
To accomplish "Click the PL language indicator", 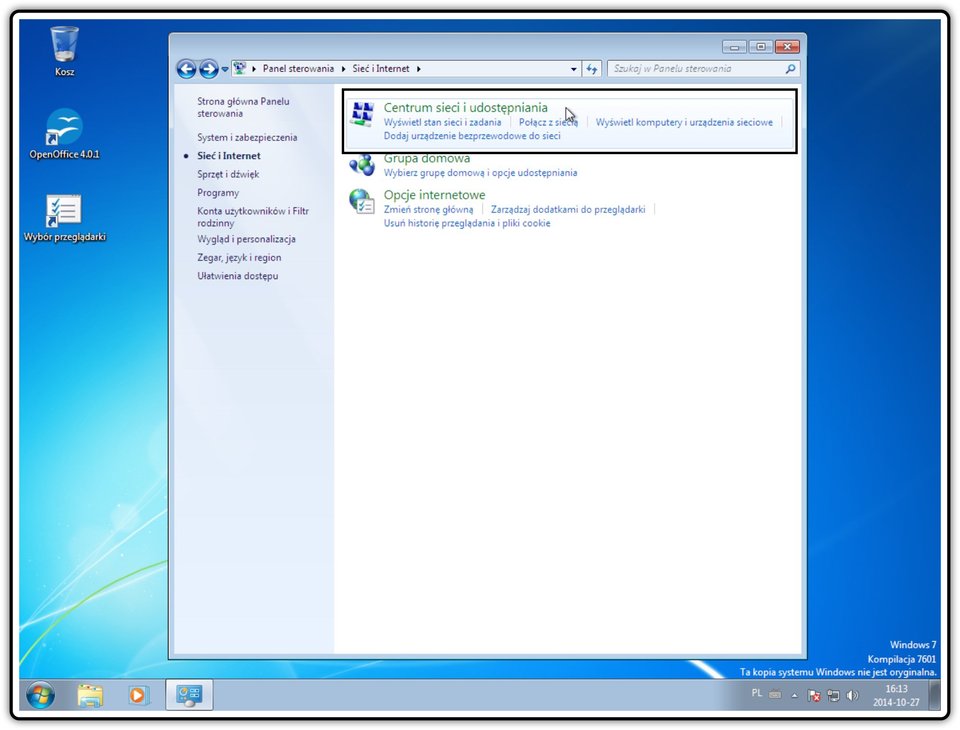I will tap(757, 693).
